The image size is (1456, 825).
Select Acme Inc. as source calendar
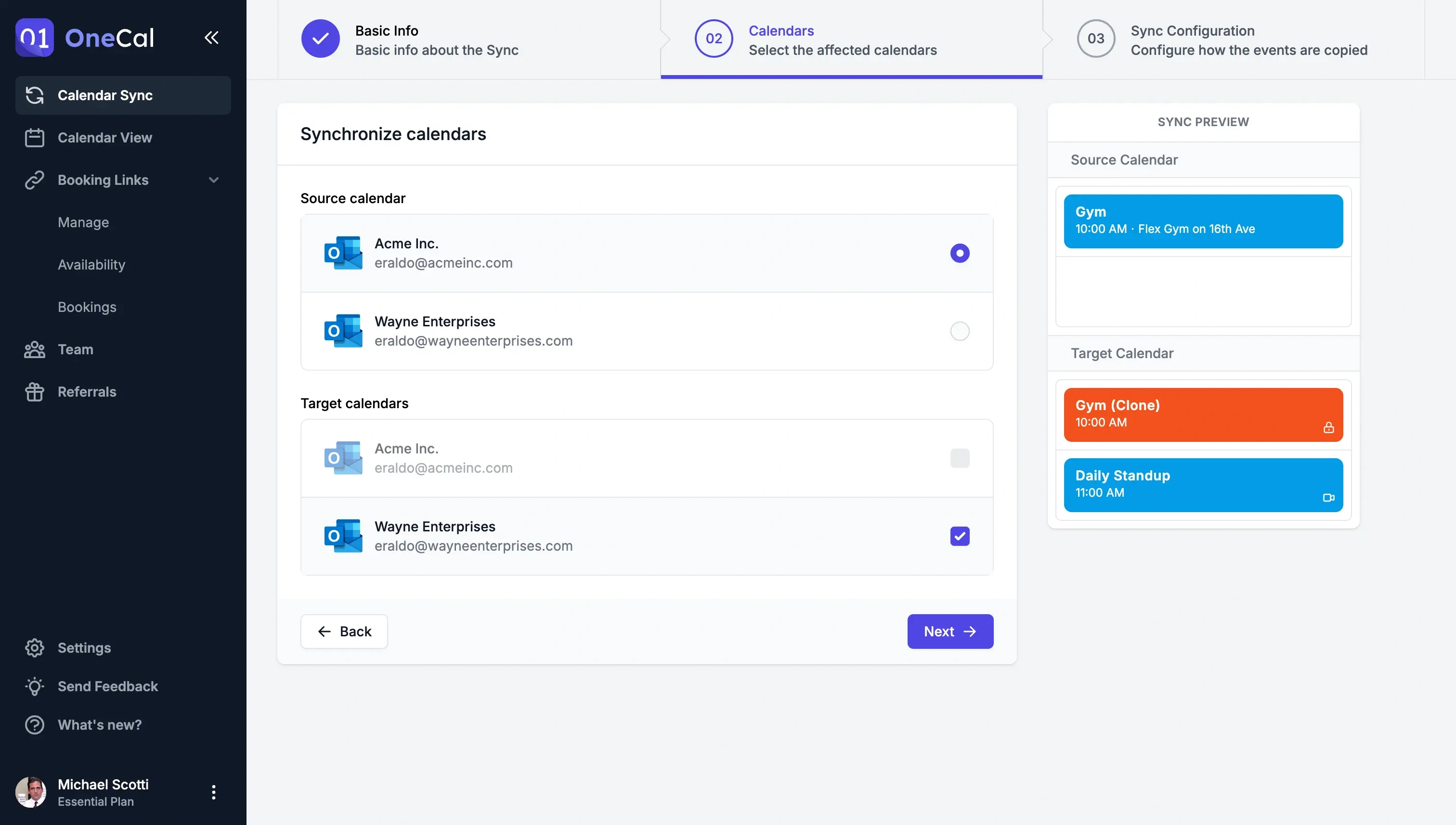tap(959, 253)
